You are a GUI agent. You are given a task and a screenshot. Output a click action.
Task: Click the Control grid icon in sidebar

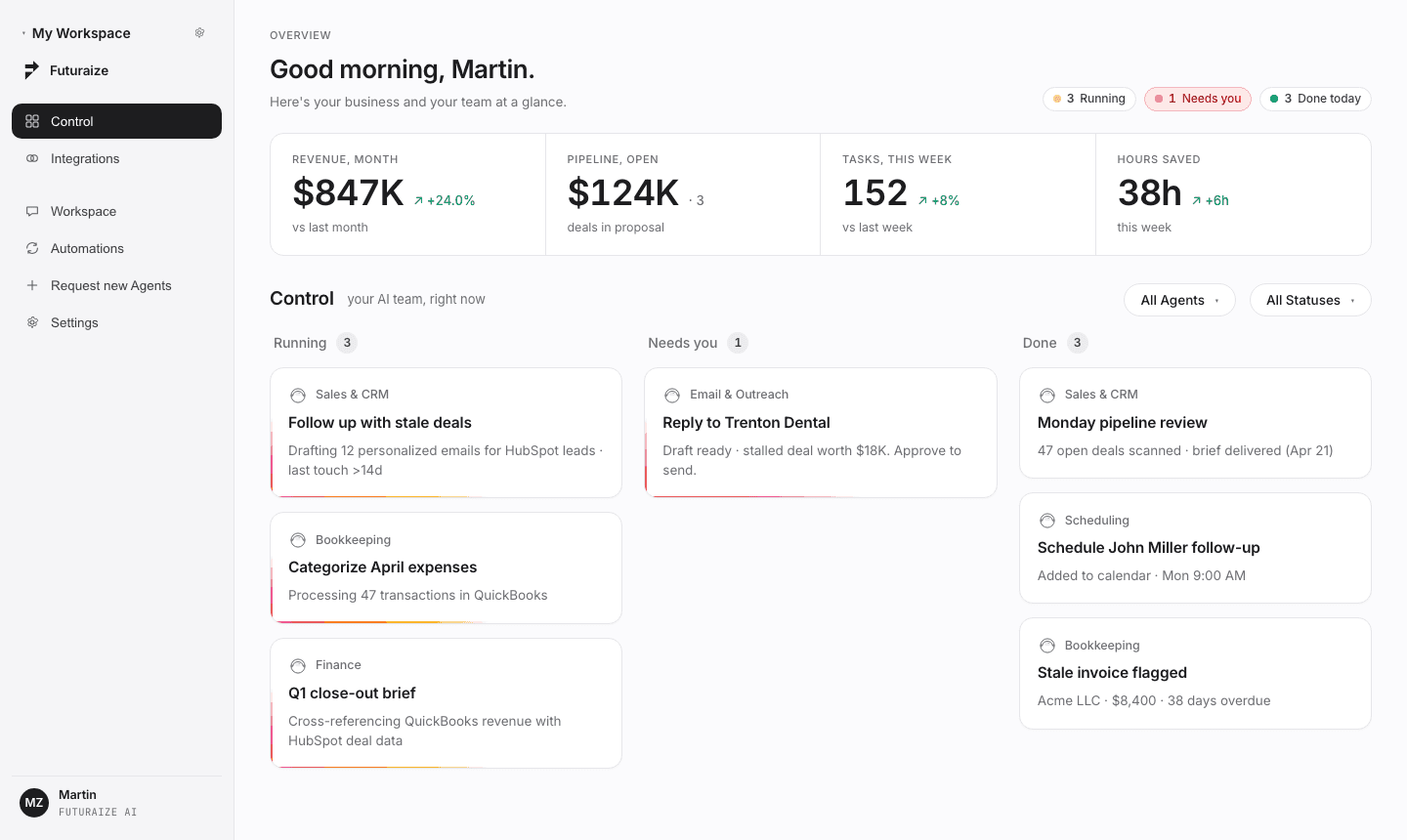click(32, 121)
